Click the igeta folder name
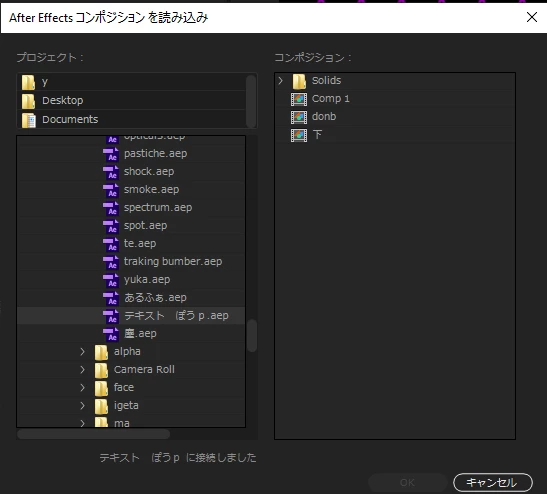Screen dimensions: 547x494 click(126, 406)
